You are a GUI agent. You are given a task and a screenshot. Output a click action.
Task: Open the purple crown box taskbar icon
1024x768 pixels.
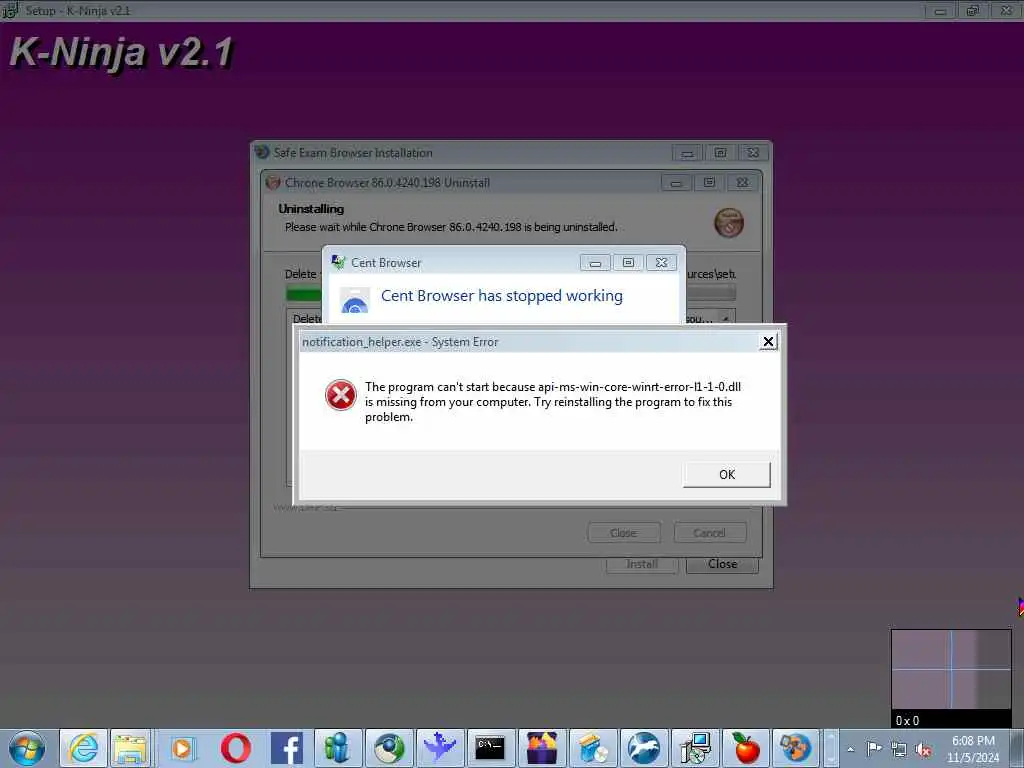542,748
